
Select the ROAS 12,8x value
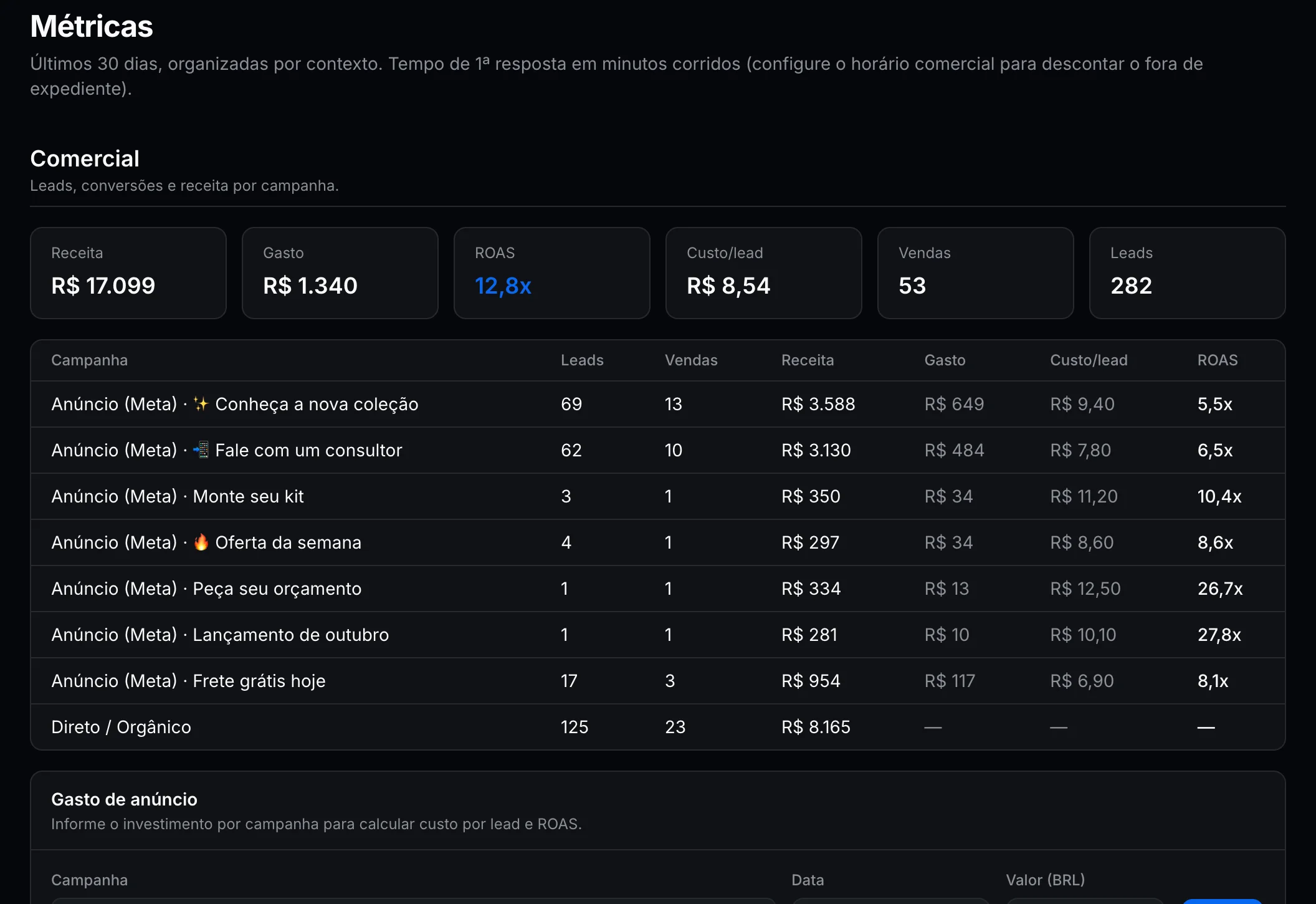(x=503, y=286)
